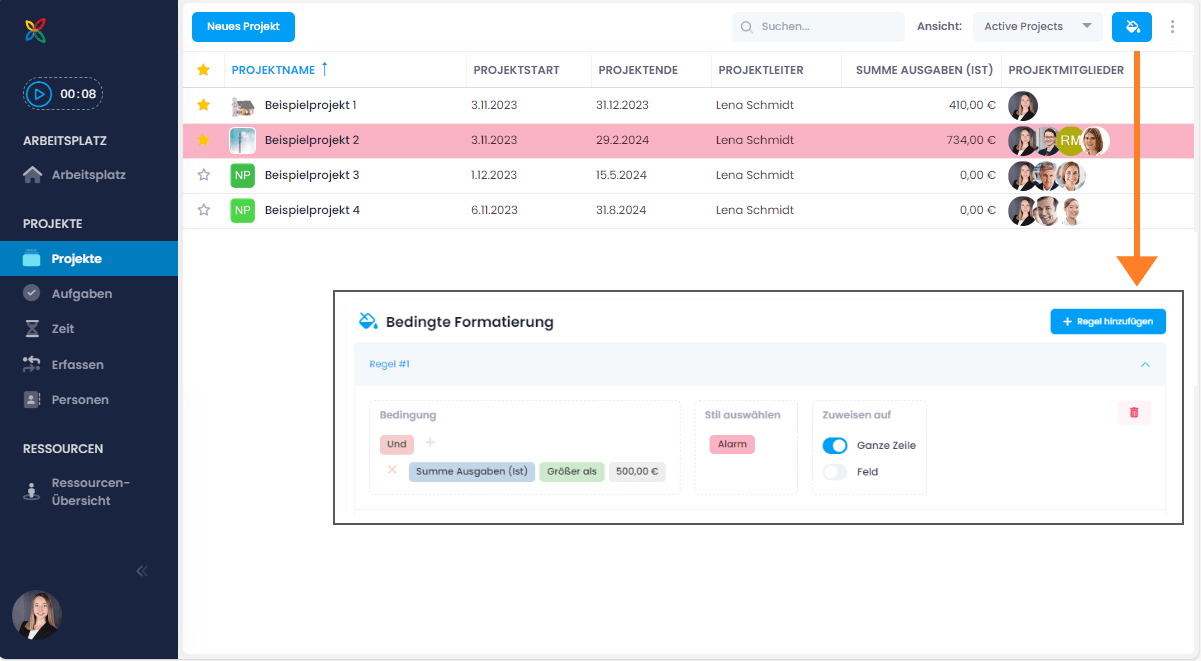Delete Regel #1 with the trash icon
Viewport: 1201px width, 661px height.
[1134, 413]
